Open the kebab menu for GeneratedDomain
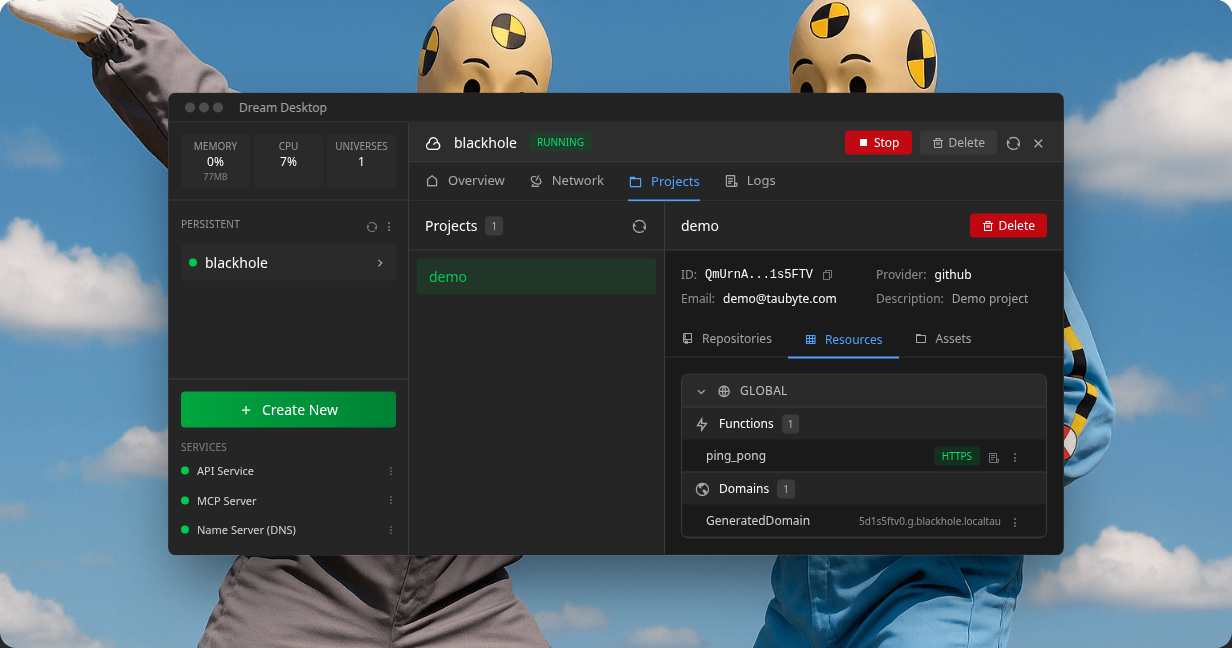 point(1015,521)
